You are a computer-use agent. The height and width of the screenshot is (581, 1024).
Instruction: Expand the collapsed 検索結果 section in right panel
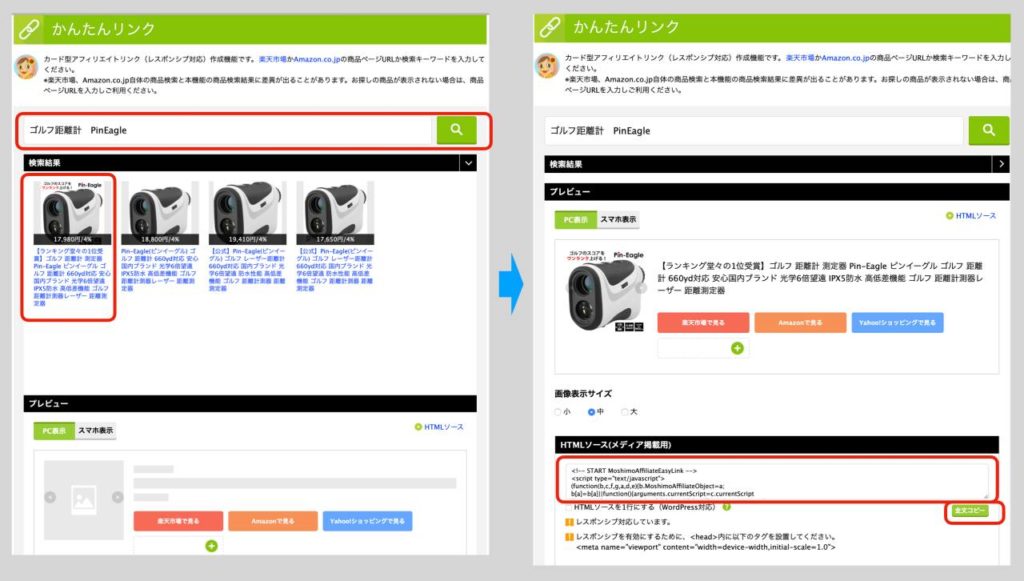click(1001, 164)
